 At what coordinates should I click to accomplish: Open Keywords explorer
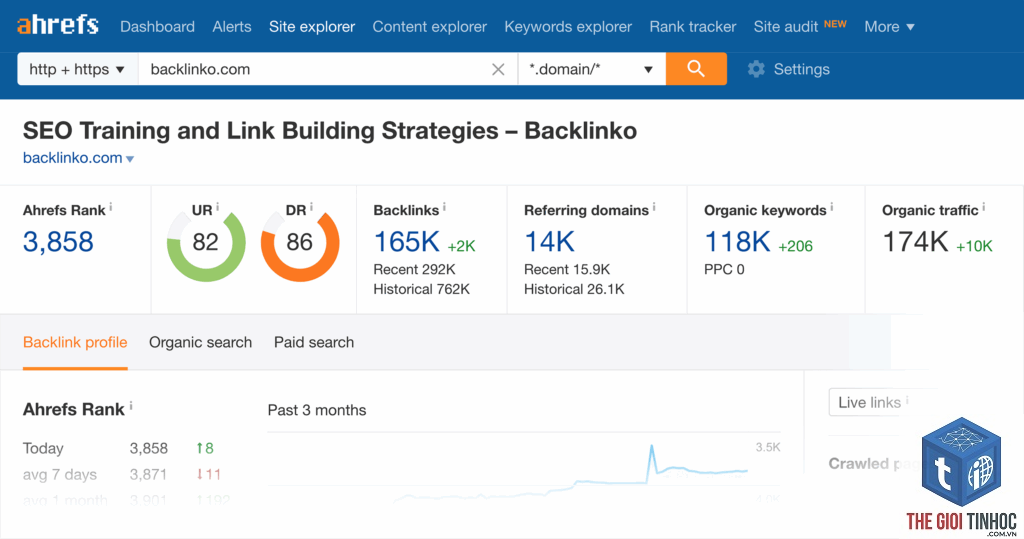(x=568, y=27)
